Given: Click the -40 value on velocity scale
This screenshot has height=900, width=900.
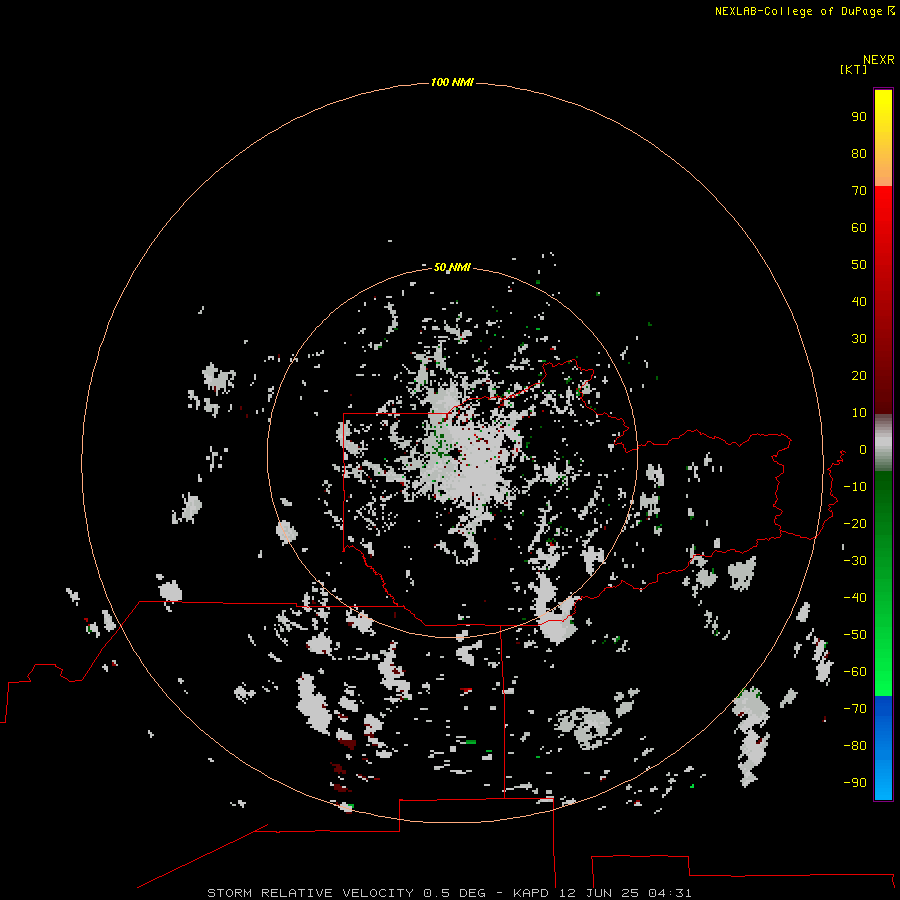Looking at the screenshot, I should pos(855,598).
